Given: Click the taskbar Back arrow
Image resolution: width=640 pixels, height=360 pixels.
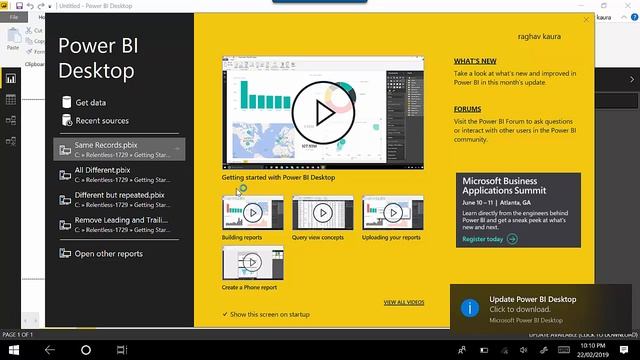Looking at the screenshot, I should pyautogui.click(x=50, y=350).
